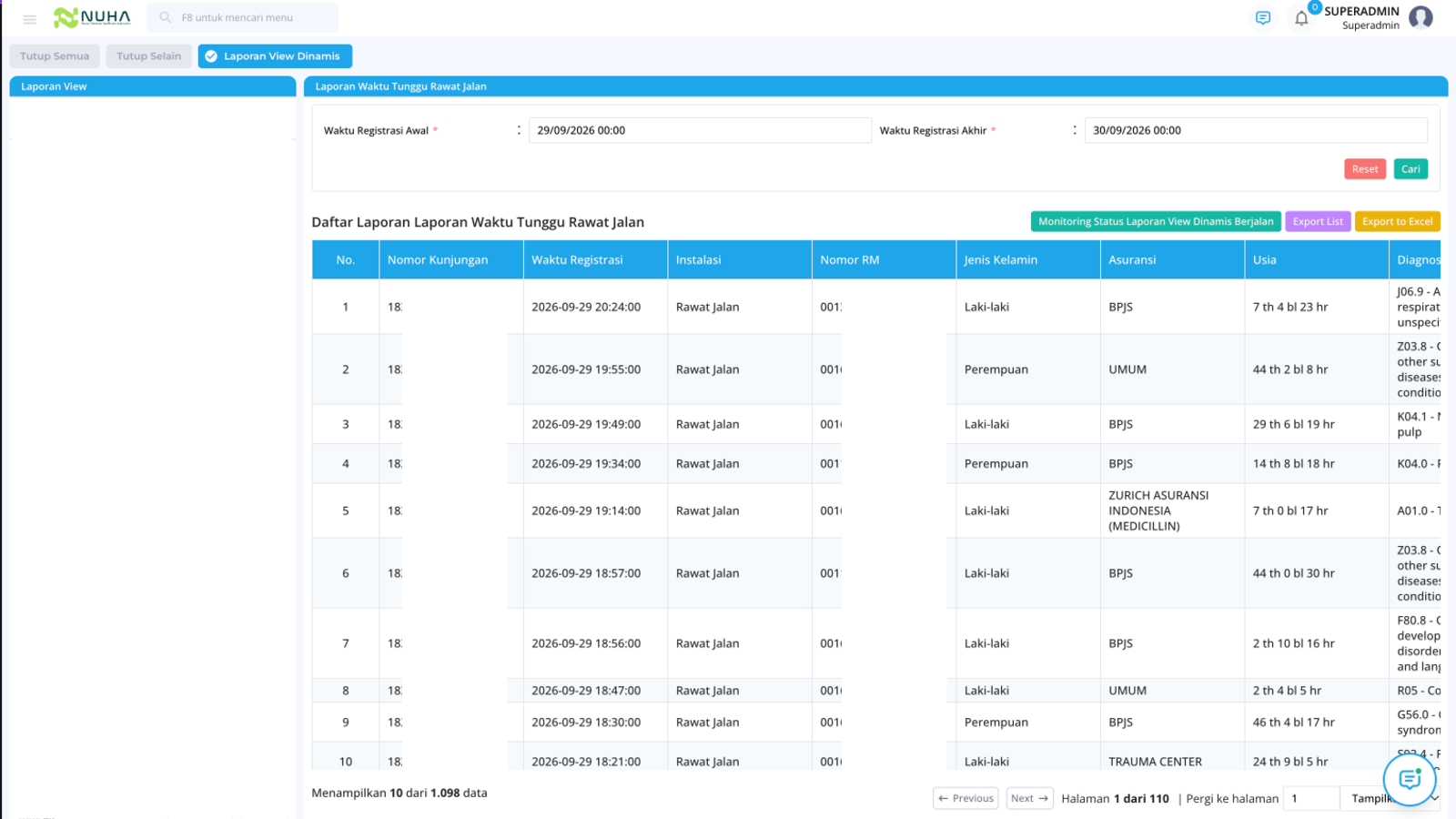This screenshot has height=819, width=1456.
Task: Open Monitoring Status Laporan View Dinamis Berjalan
Action: tap(1156, 221)
